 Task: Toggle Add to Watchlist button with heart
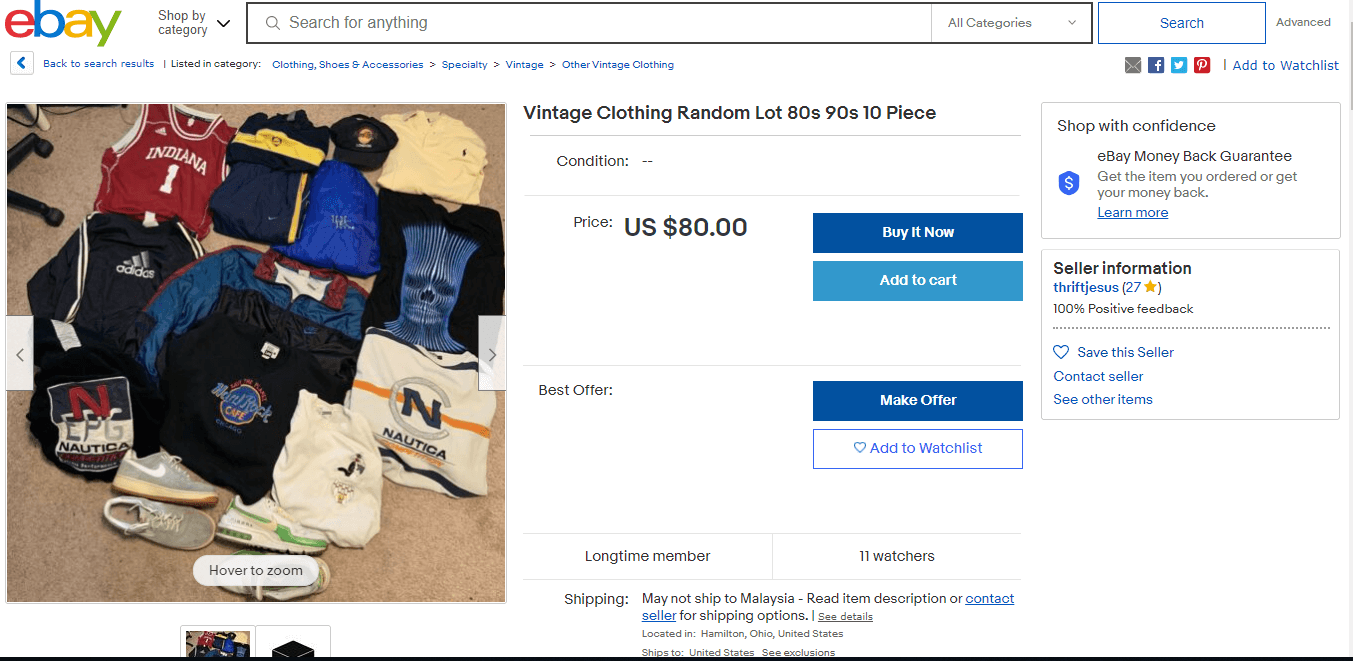tap(917, 449)
